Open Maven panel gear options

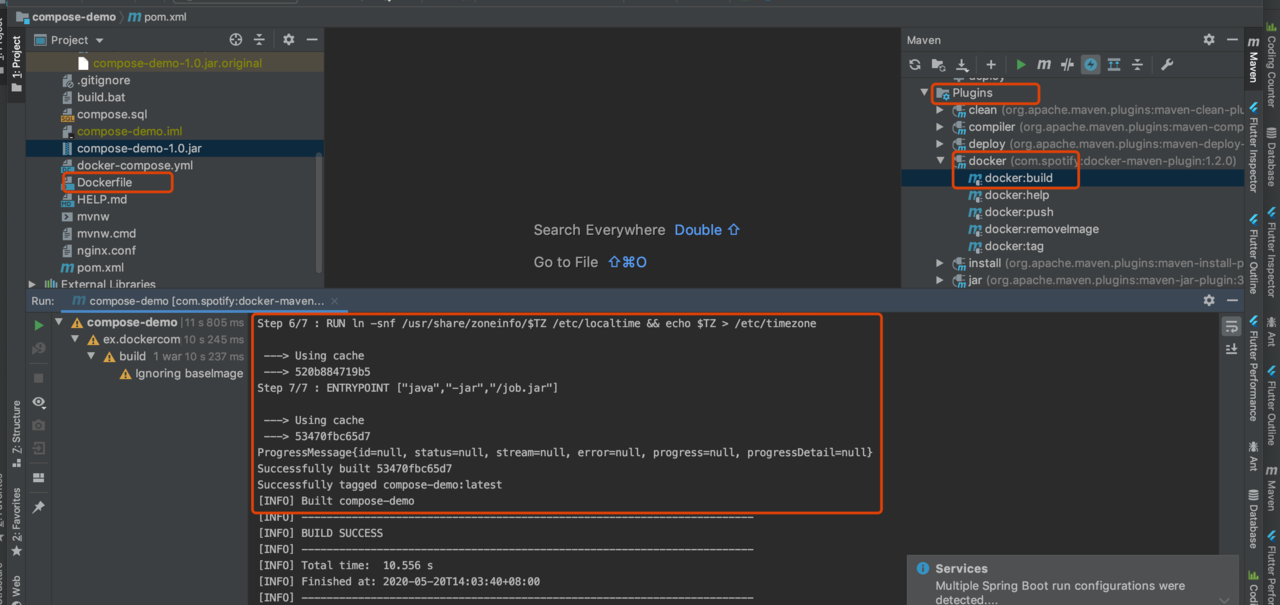click(x=1209, y=40)
